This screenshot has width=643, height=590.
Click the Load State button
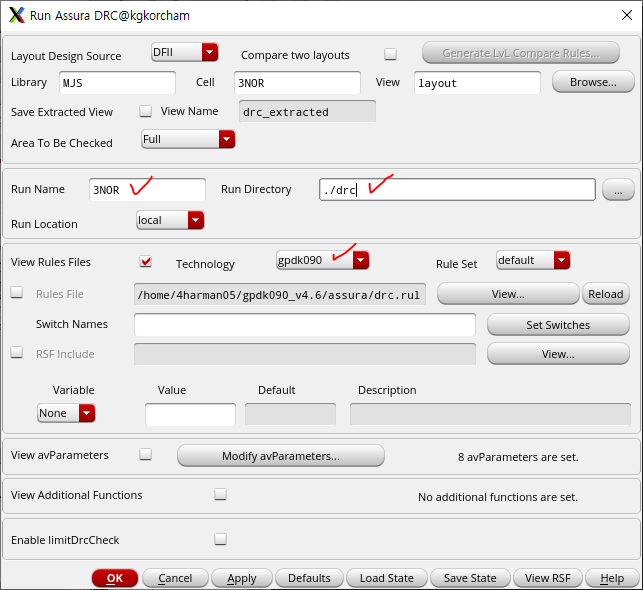pyautogui.click(x=387, y=578)
